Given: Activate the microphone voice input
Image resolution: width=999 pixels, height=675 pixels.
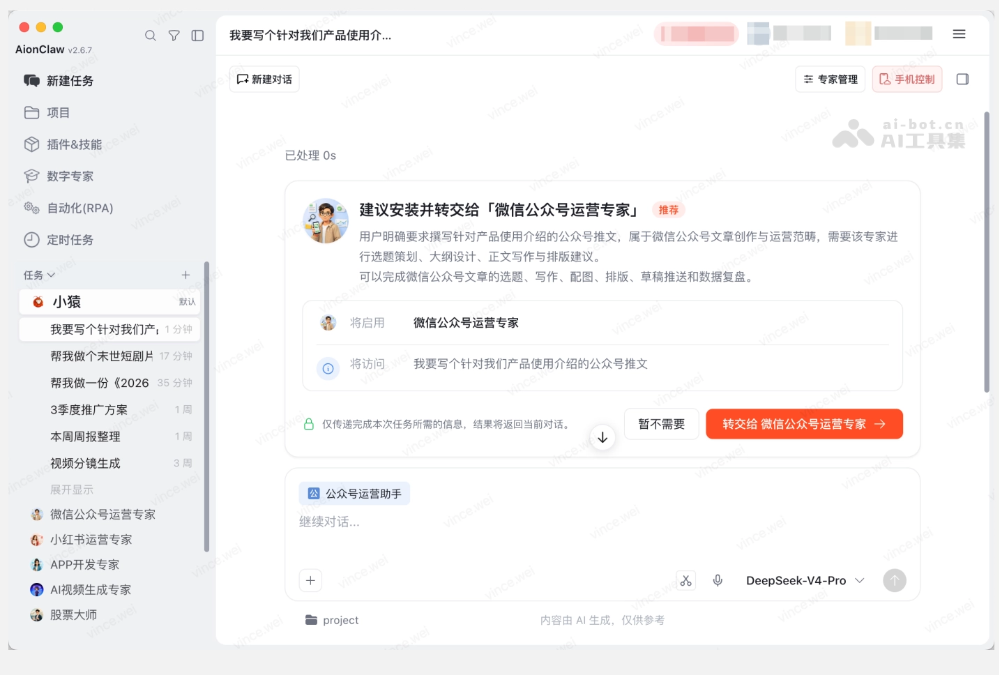Looking at the screenshot, I should (x=717, y=580).
